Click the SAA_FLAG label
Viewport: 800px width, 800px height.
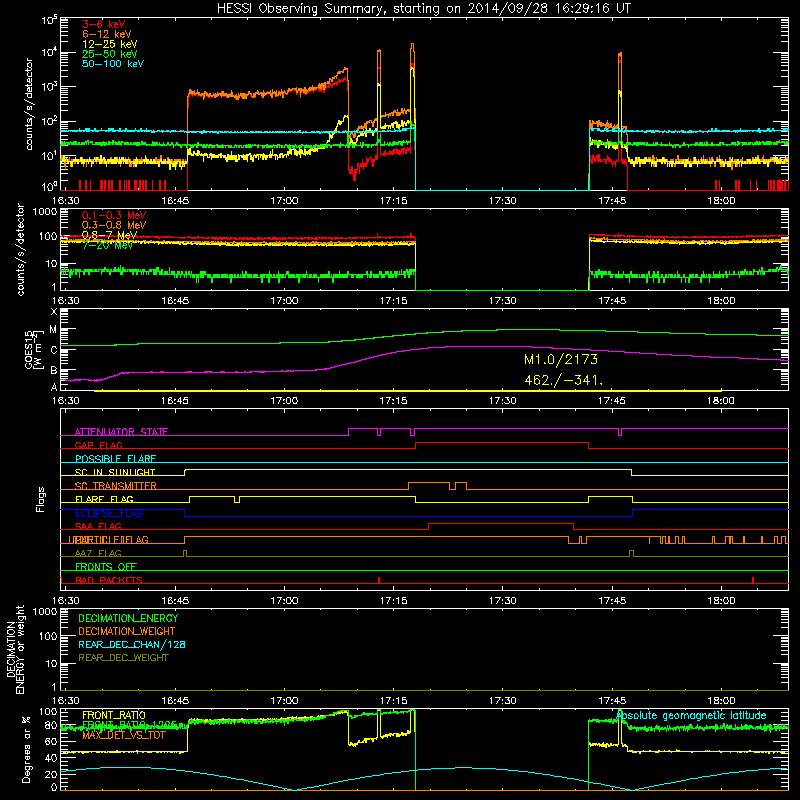click(98, 526)
